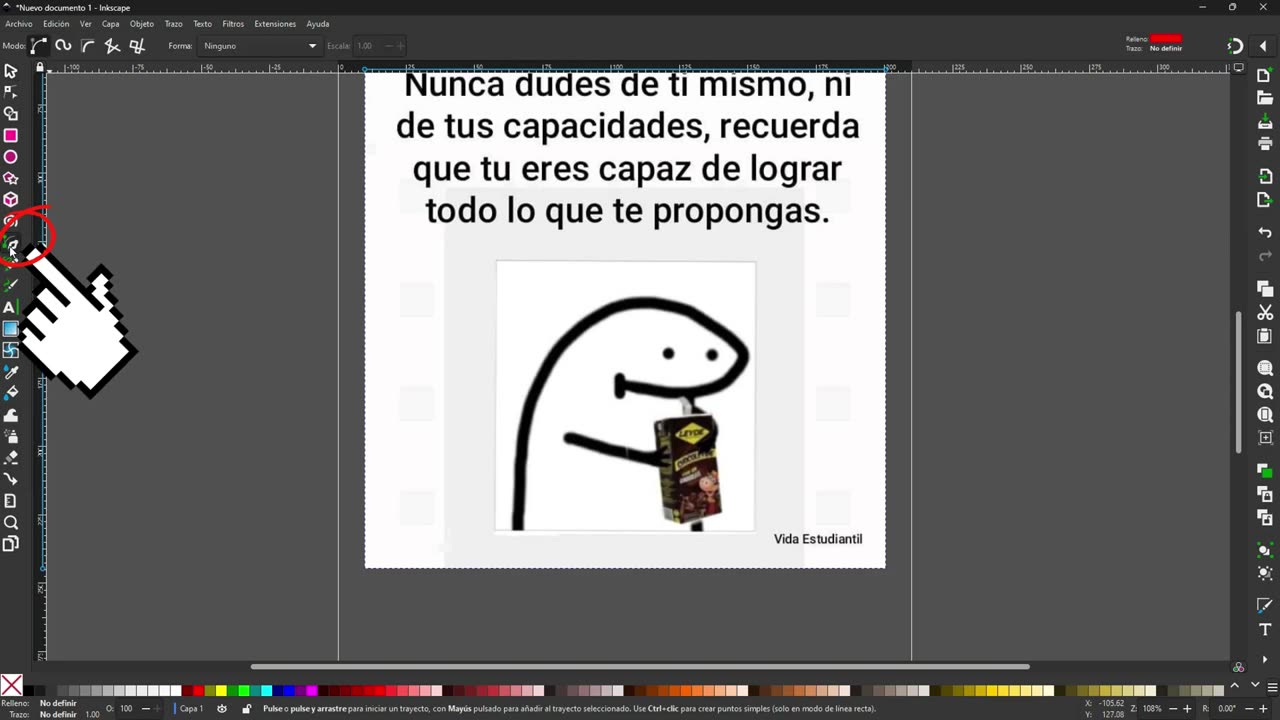Screen dimensions: 1280x720
Task: Open the Archivo menu
Action: (x=19, y=24)
